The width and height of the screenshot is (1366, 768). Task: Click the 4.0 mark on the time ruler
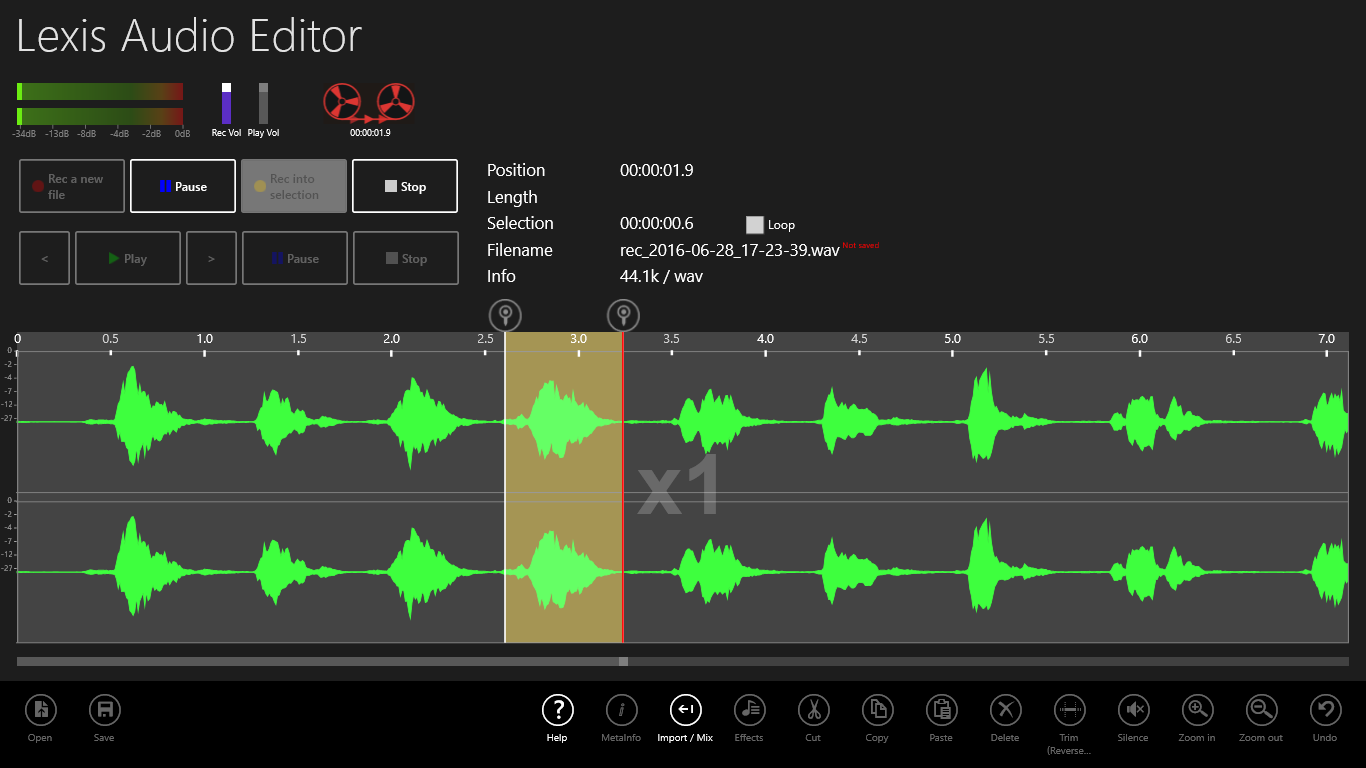point(765,339)
